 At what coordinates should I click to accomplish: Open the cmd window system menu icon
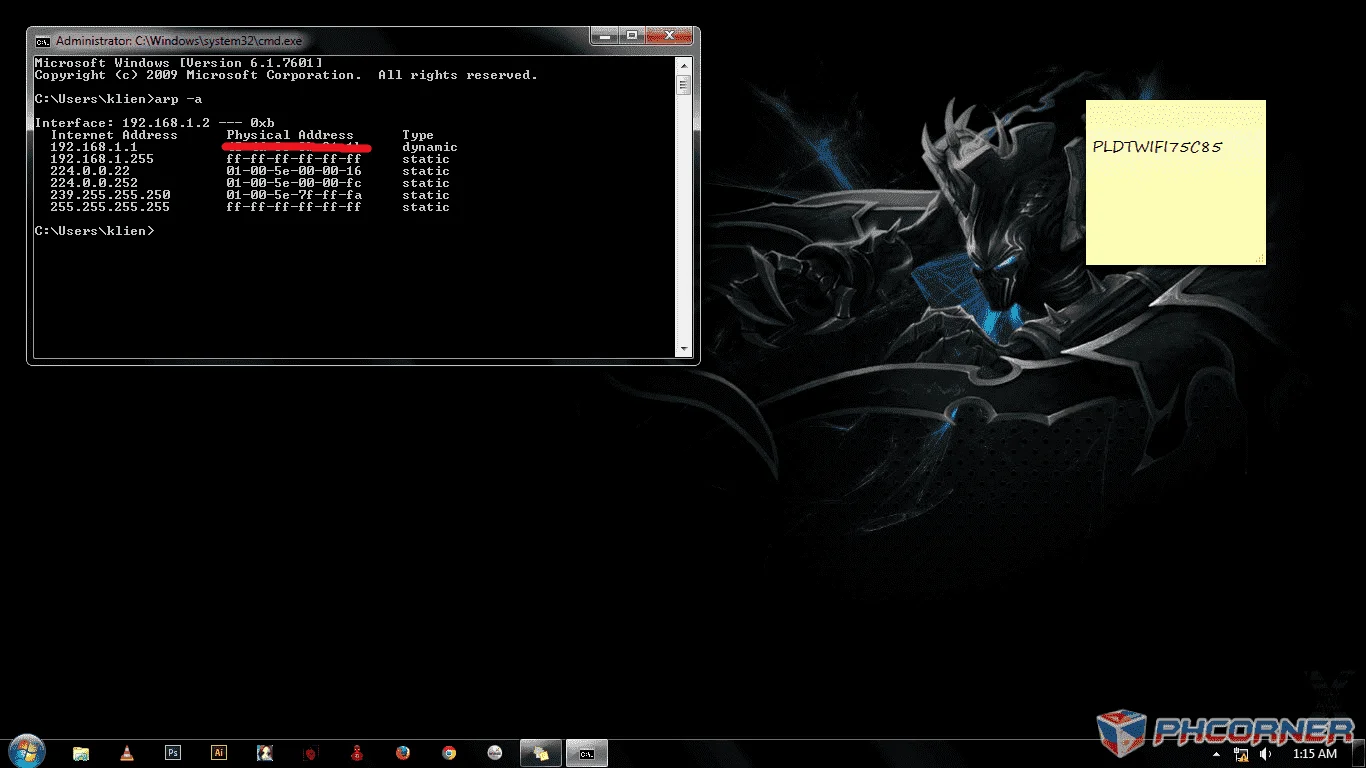point(42,41)
